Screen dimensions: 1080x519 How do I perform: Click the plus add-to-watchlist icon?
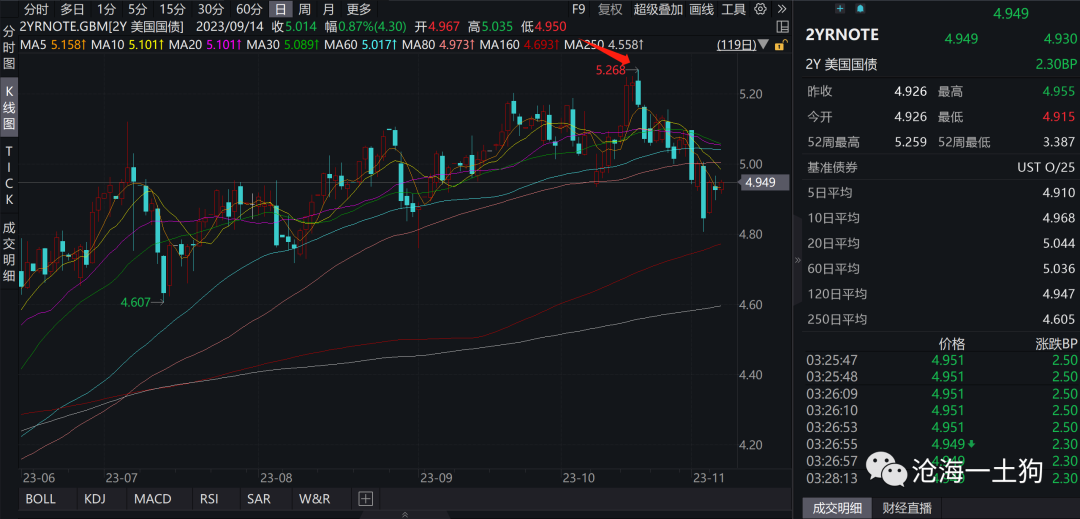840,8
